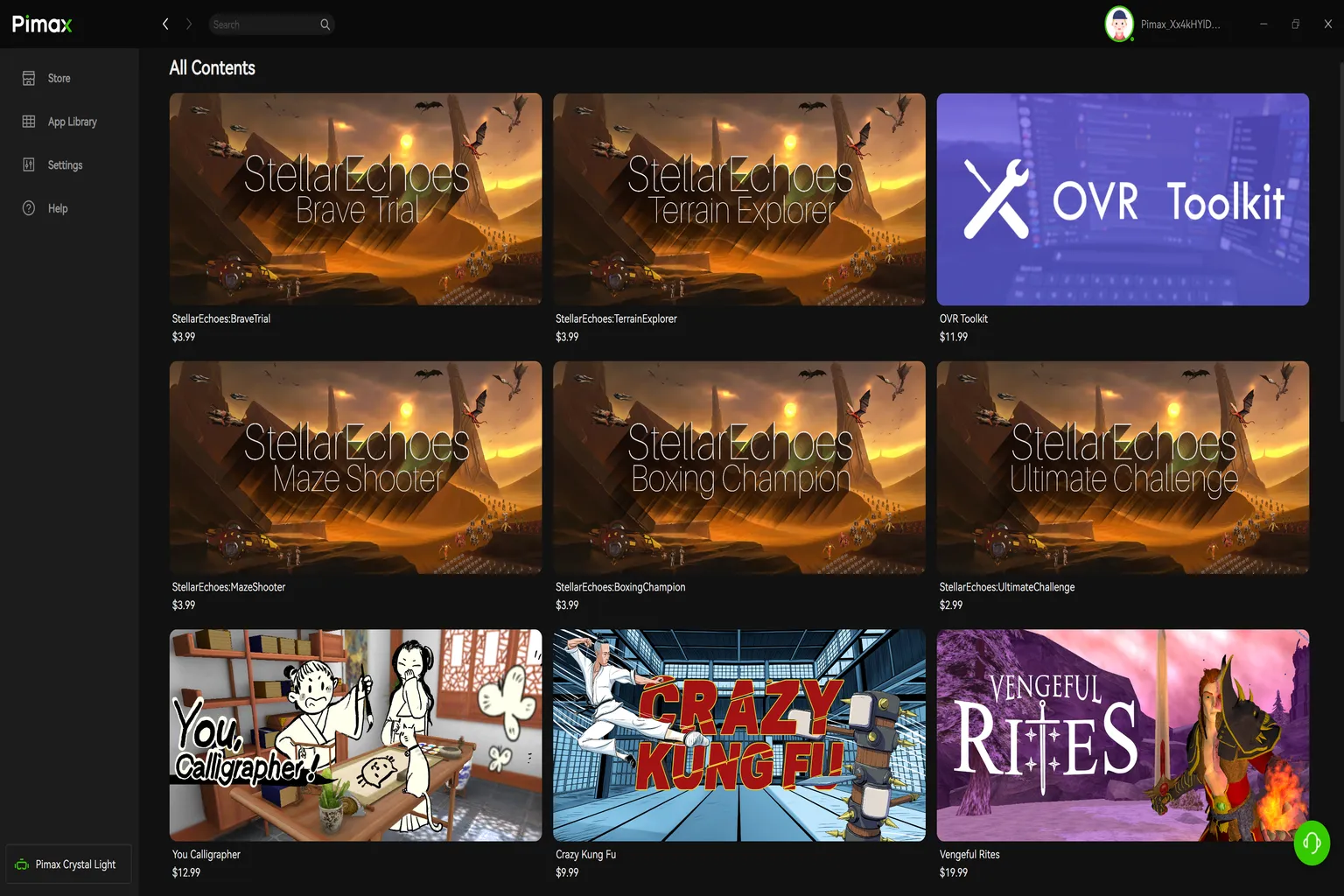Click the $3.99 price under BoxingChampion
This screenshot has height=896, width=1344.
click(x=567, y=605)
